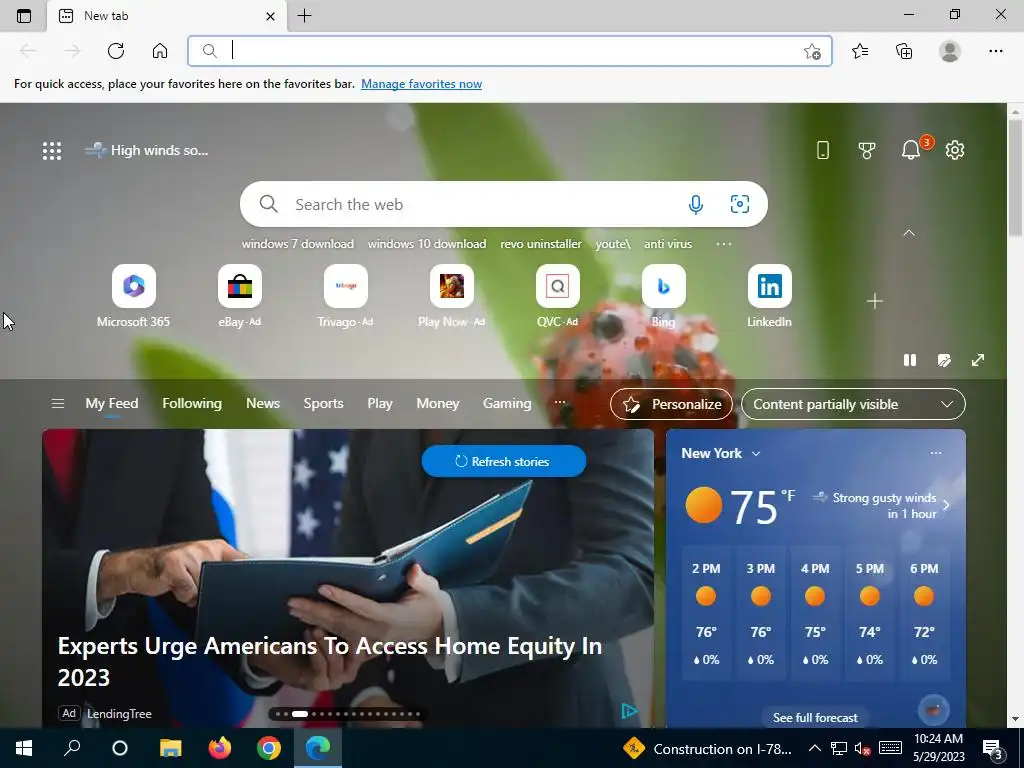This screenshot has height=768, width=1024.
Task: Open the Collections panel
Action: pyautogui.click(x=904, y=51)
